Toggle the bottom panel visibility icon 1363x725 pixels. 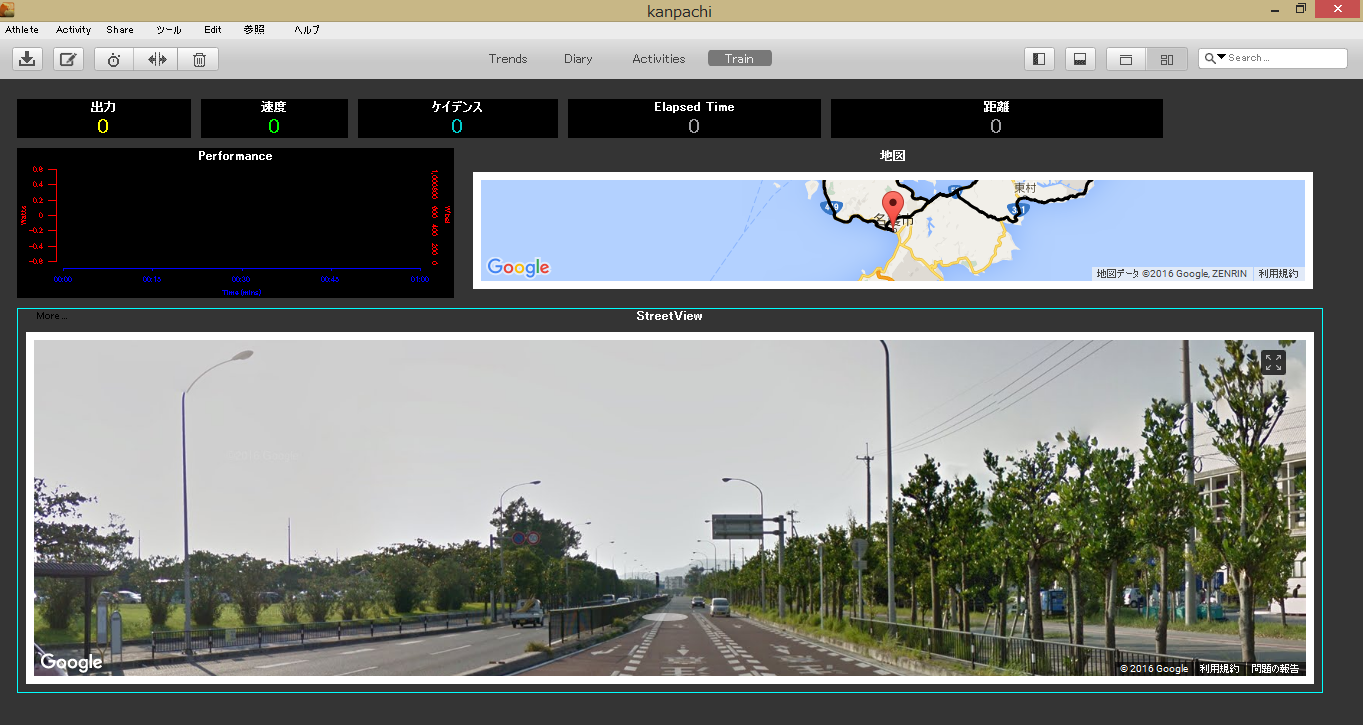pyautogui.click(x=1080, y=59)
